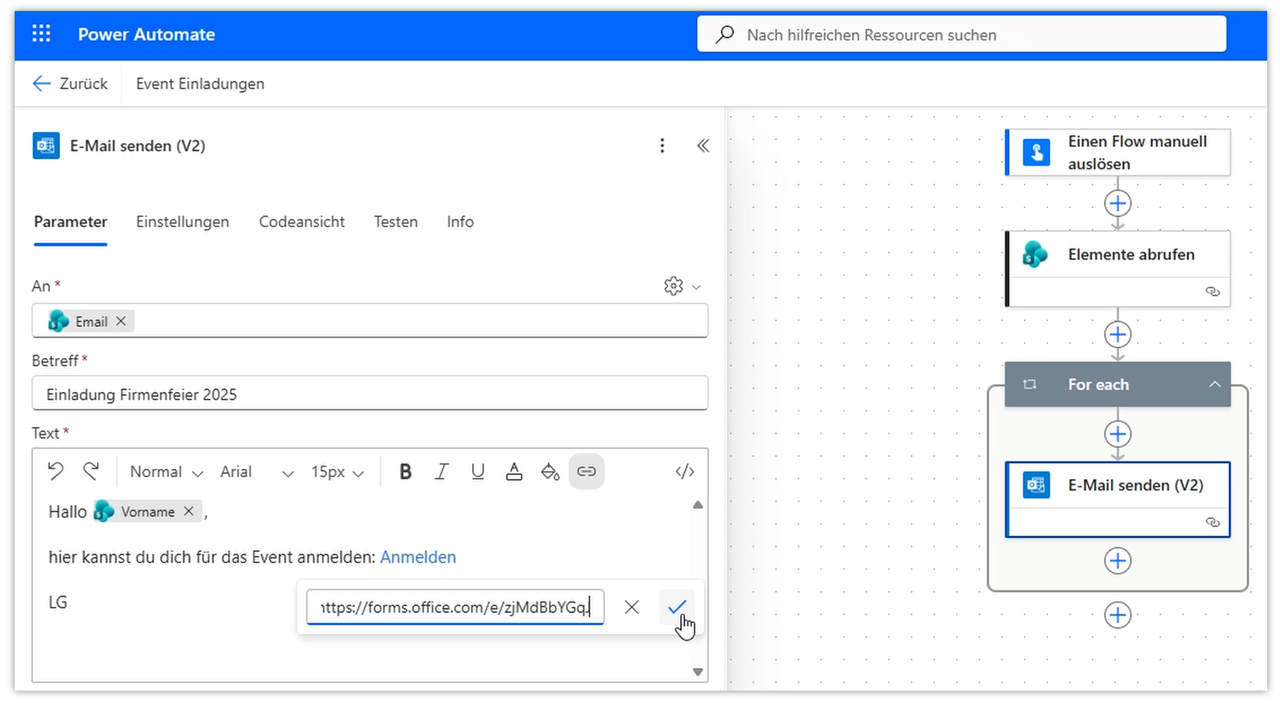Redo the last text edit
This screenshot has width=1280, height=703.
coord(91,471)
